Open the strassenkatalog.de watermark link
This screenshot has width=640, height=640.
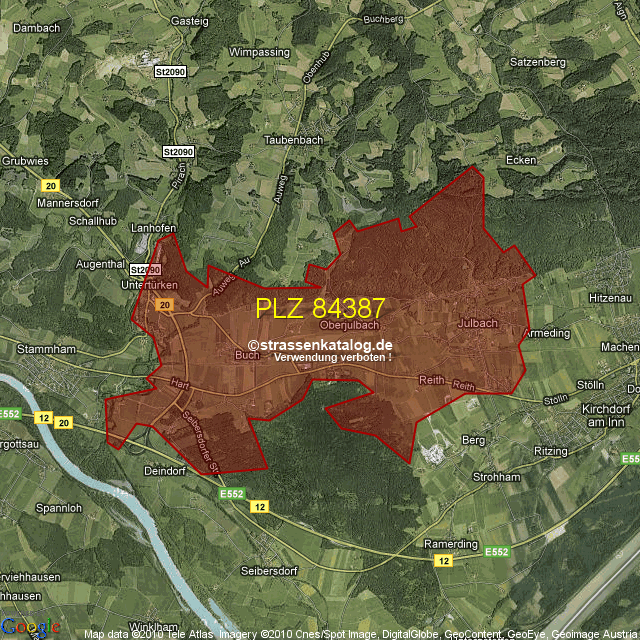[320, 345]
